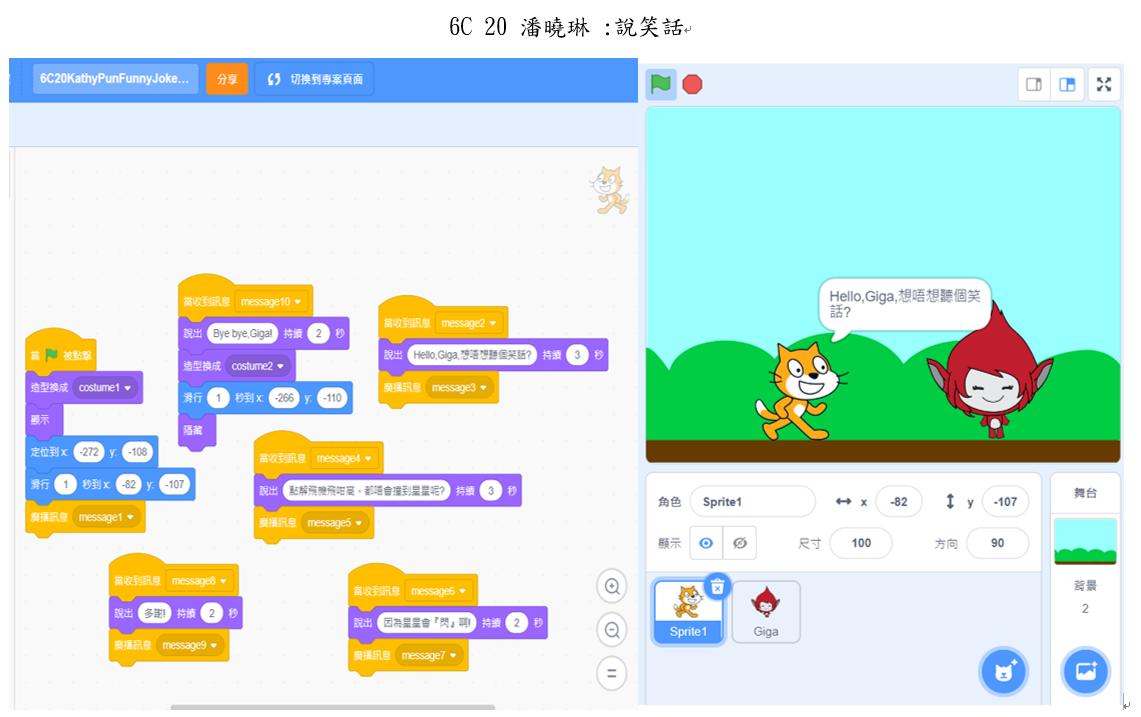Image resolution: width=1141 pixels, height=717 pixels.
Task: Click 因為星星會『閃』啊! say block text field
Action: [x=427, y=623]
